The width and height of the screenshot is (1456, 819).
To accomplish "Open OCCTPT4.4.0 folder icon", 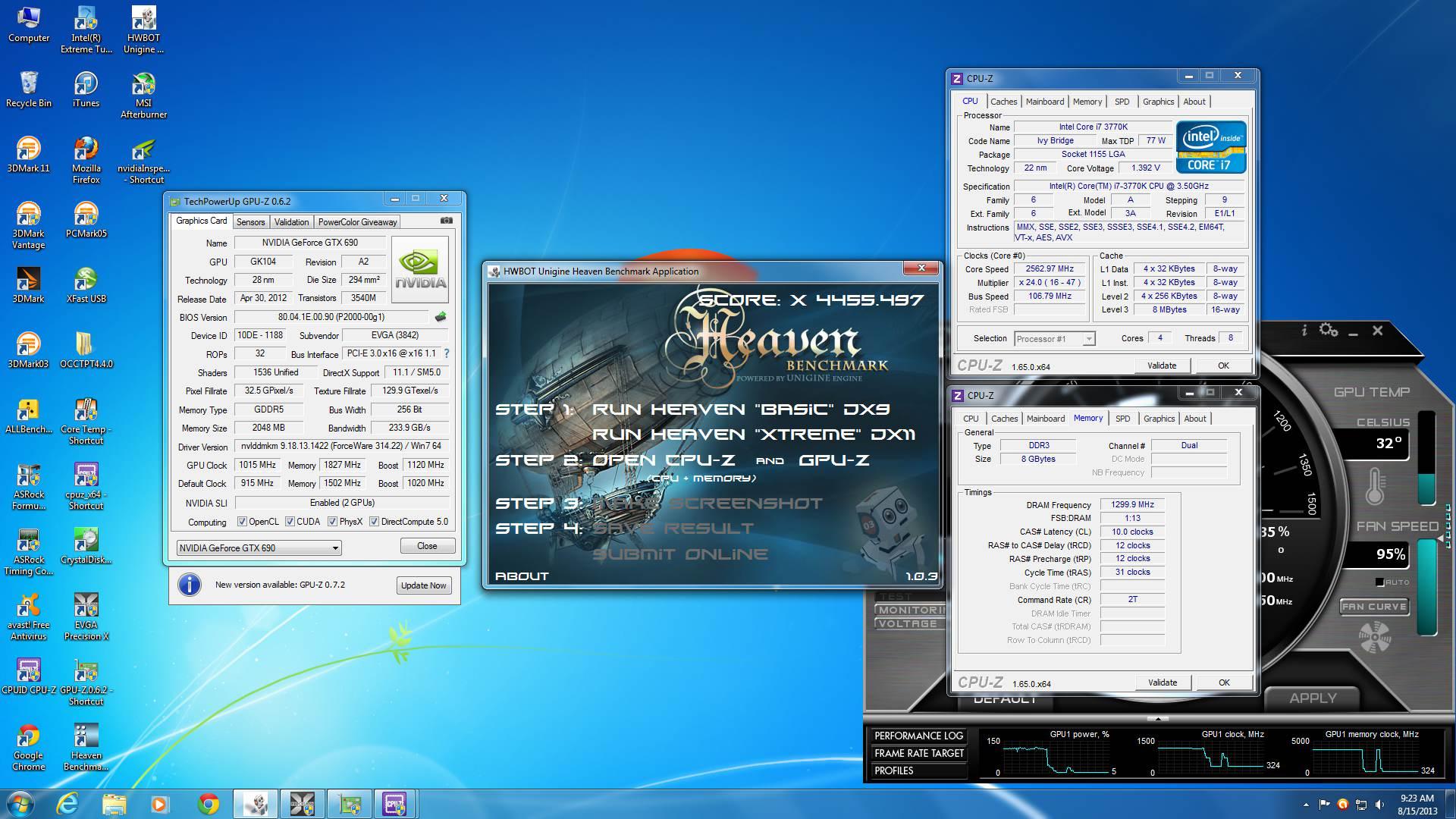I will tap(86, 350).
